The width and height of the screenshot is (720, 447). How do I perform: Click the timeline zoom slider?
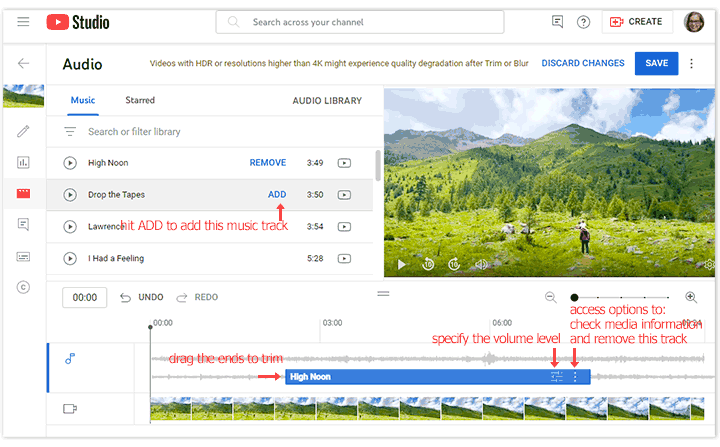point(621,297)
